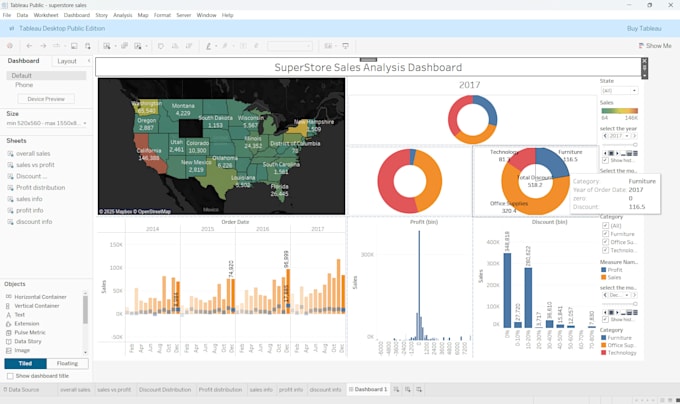
Task: Click the Vertical Container object
Action: [x=33, y=306]
